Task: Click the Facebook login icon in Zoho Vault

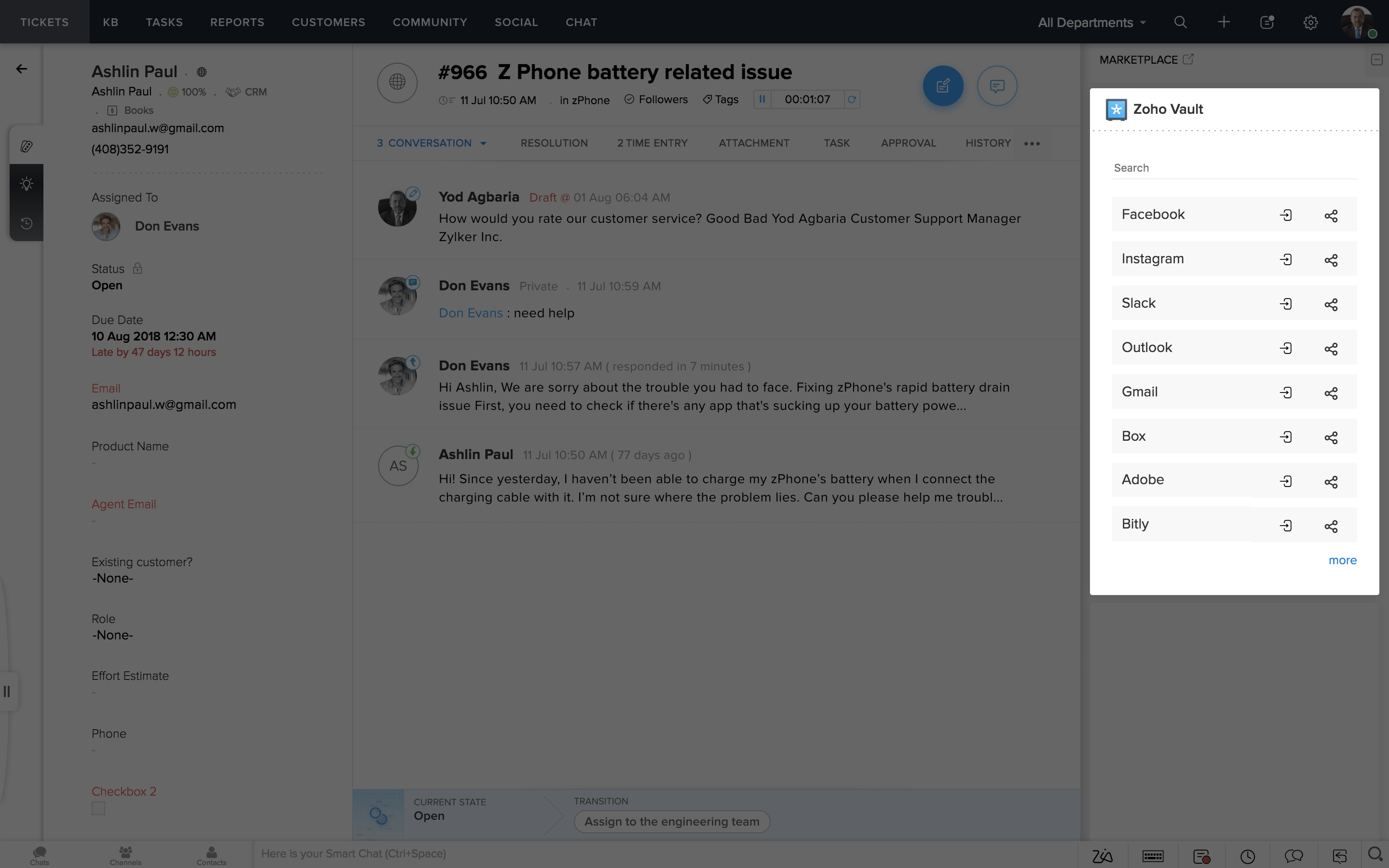Action: point(1286,215)
